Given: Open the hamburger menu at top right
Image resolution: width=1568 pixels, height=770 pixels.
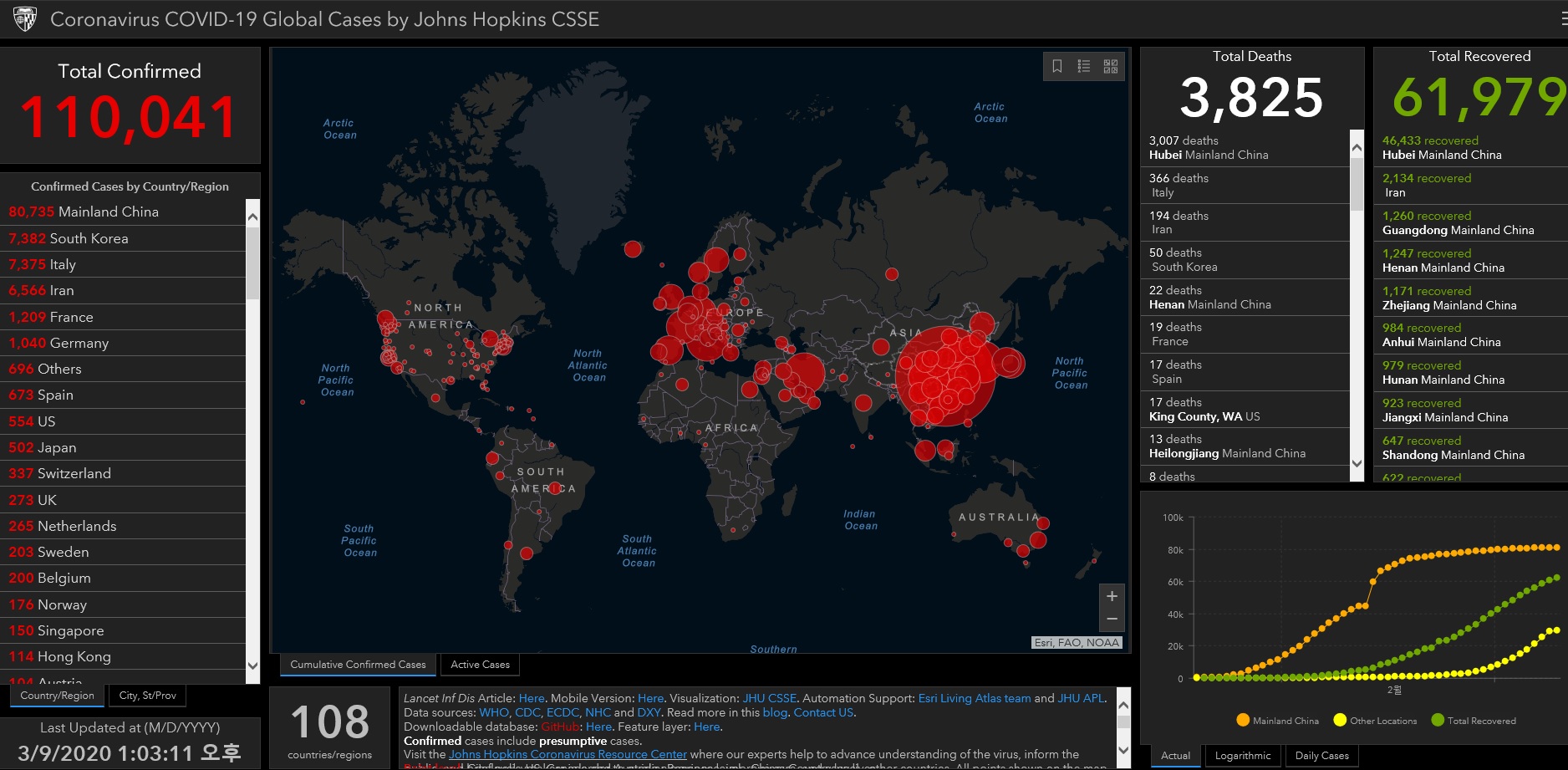Looking at the screenshot, I should pos(1563,18).
